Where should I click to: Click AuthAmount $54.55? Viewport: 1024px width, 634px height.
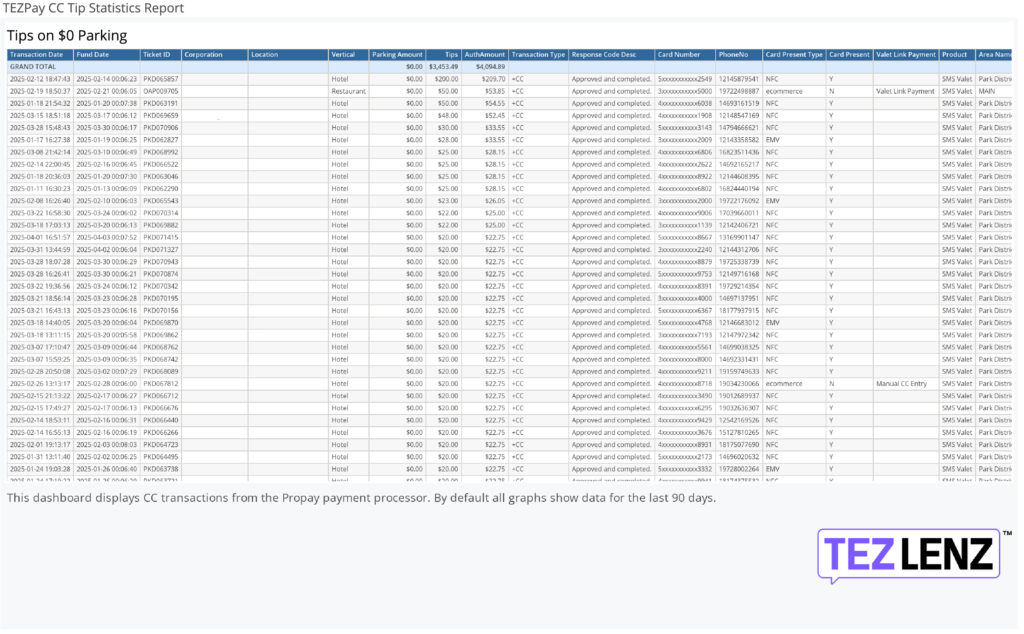(x=496, y=103)
